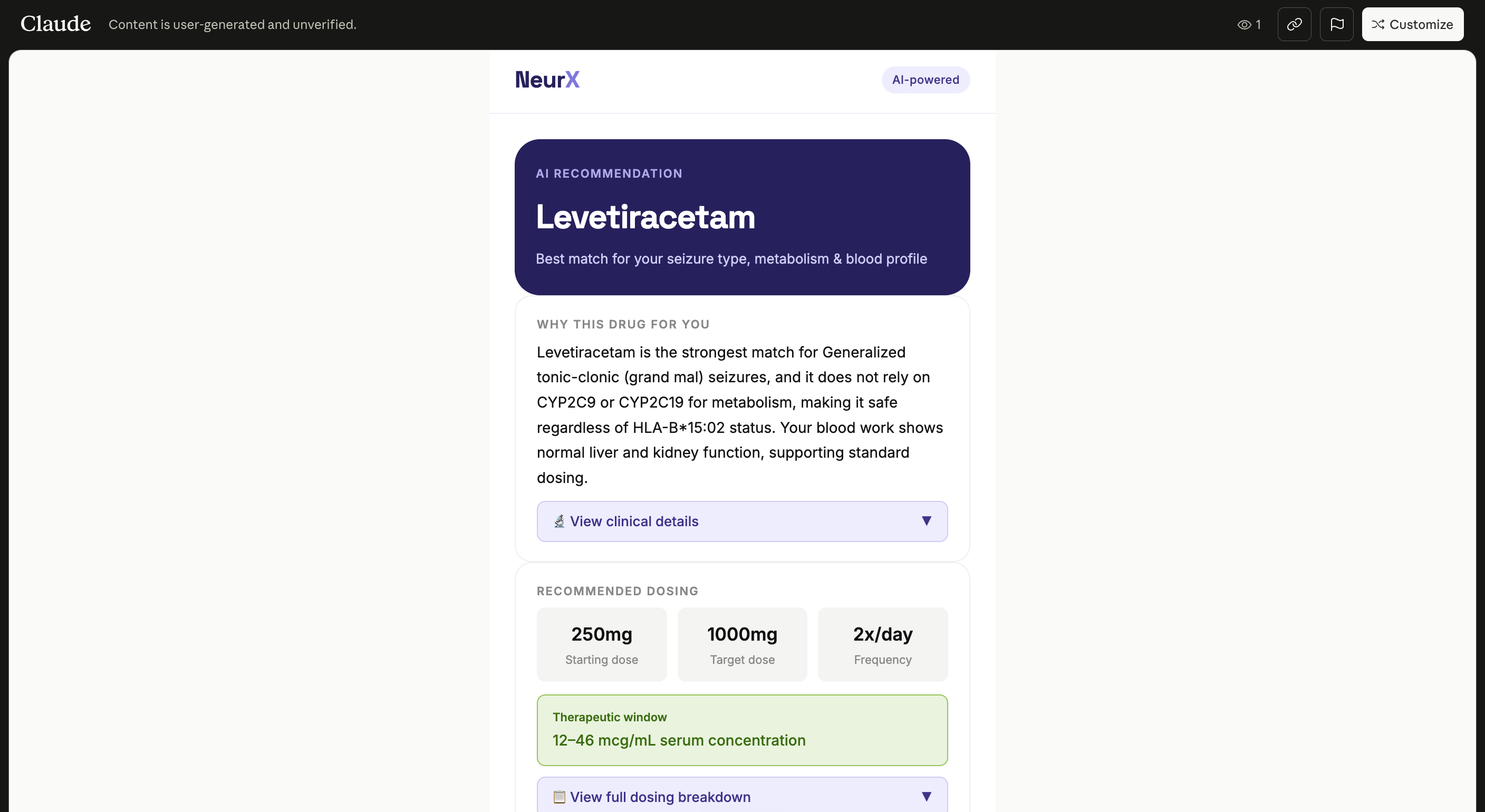Image resolution: width=1485 pixels, height=812 pixels.
Task: Click the flag report icon
Action: (1337, 24)
